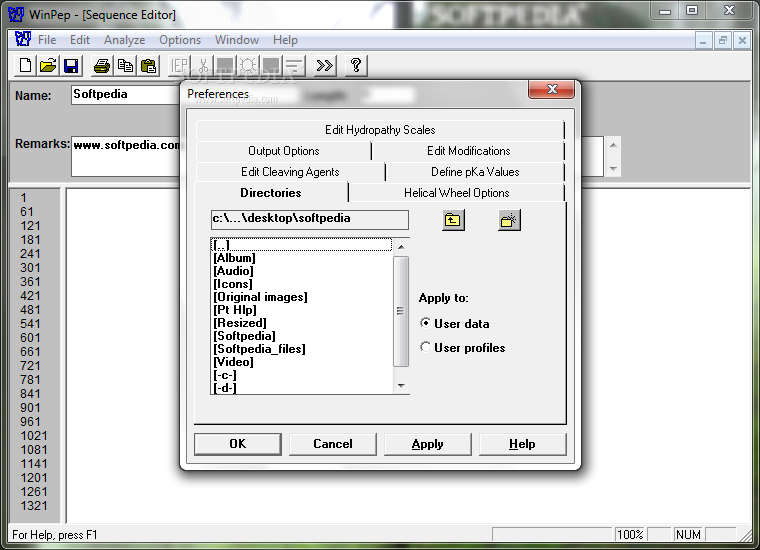The image size is (760, 550).
Task: Select the [Softpedia] folder entry
Action: click(x=302, y=336)
